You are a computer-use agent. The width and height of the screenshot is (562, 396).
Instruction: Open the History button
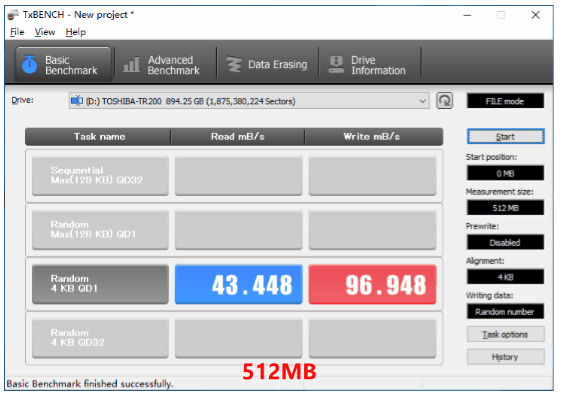505,357
